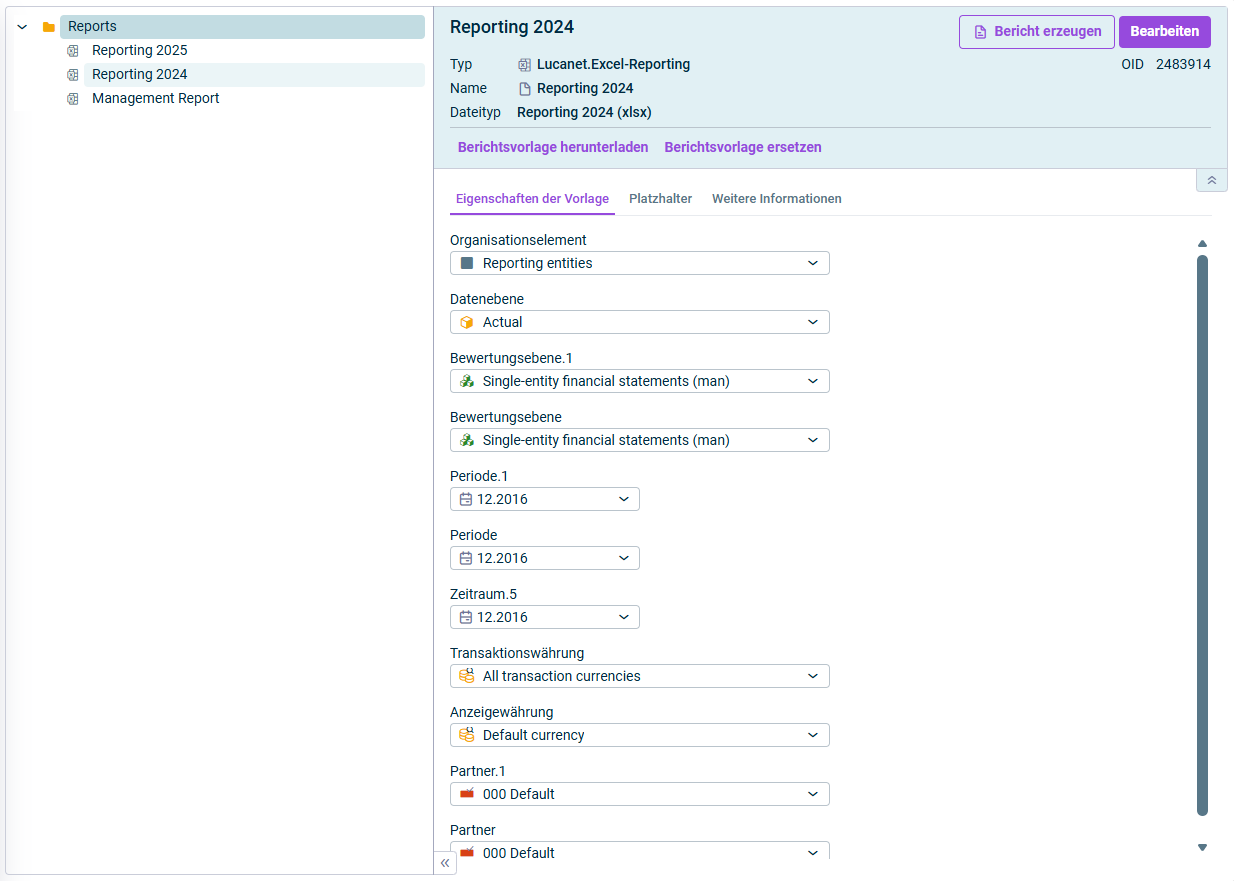Screen dimensions: 1234x881
Task: Click Berichtsvorlage herunterladen link
Action: pos(553,147)
